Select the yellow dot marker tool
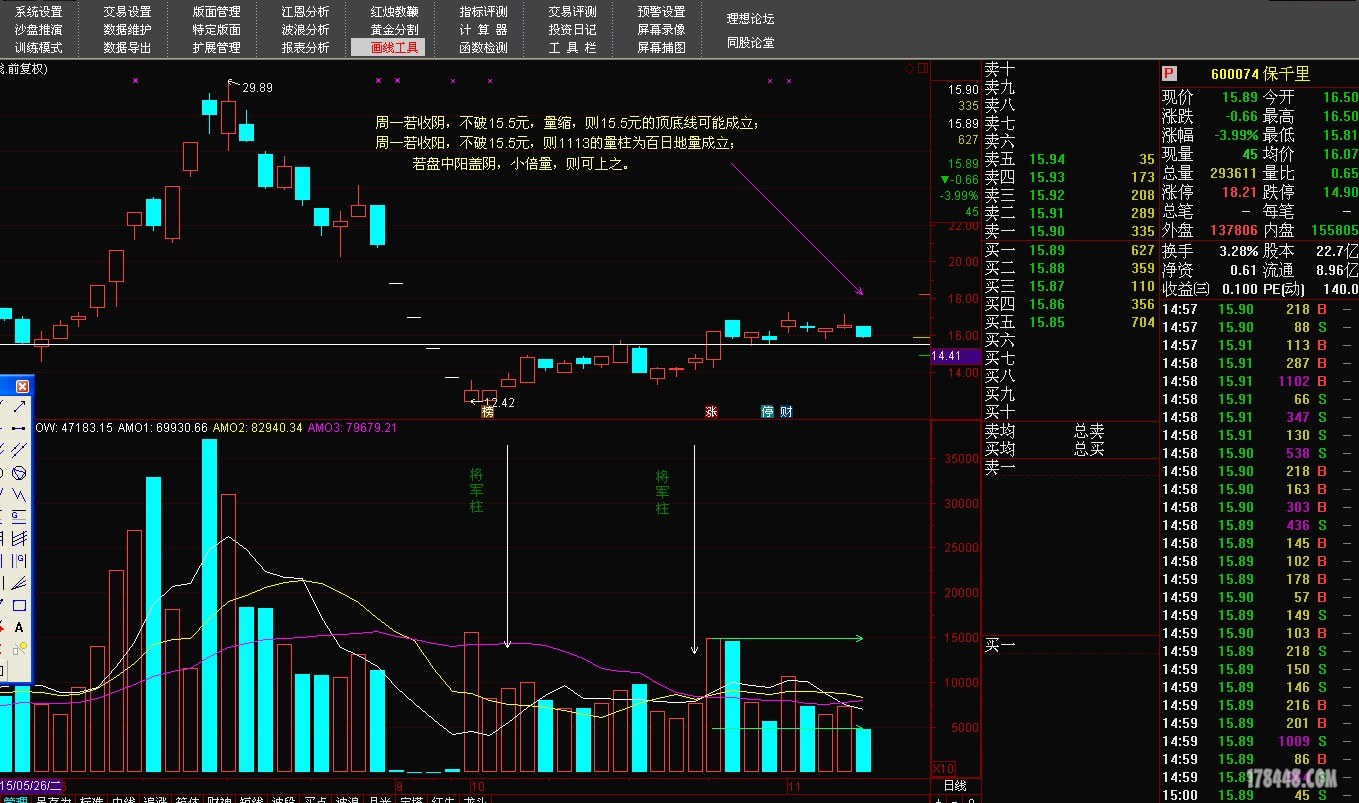 [19, 648]
